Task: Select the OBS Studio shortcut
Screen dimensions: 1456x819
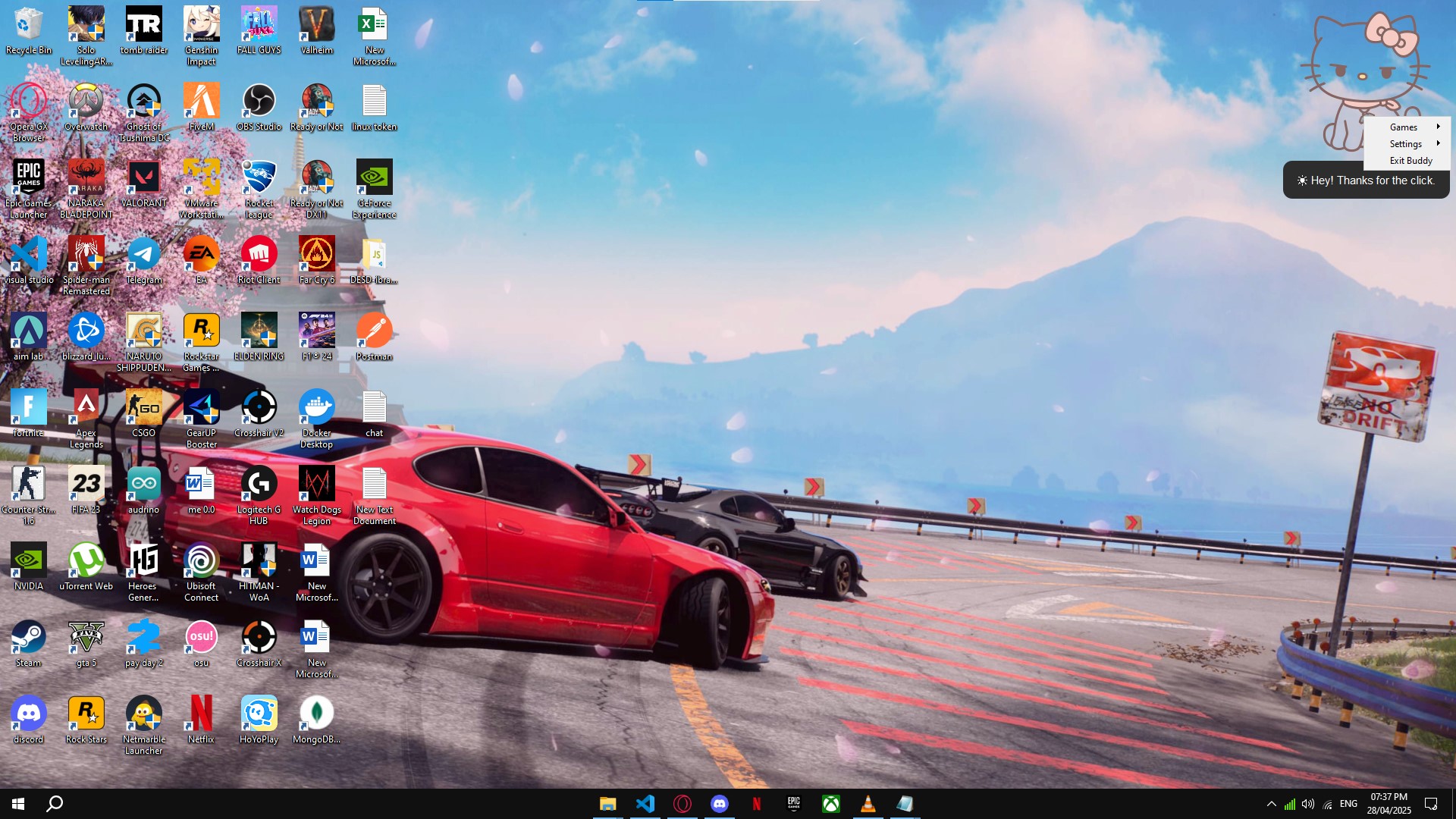Action: pyautogui.click(x=259, y=108)
